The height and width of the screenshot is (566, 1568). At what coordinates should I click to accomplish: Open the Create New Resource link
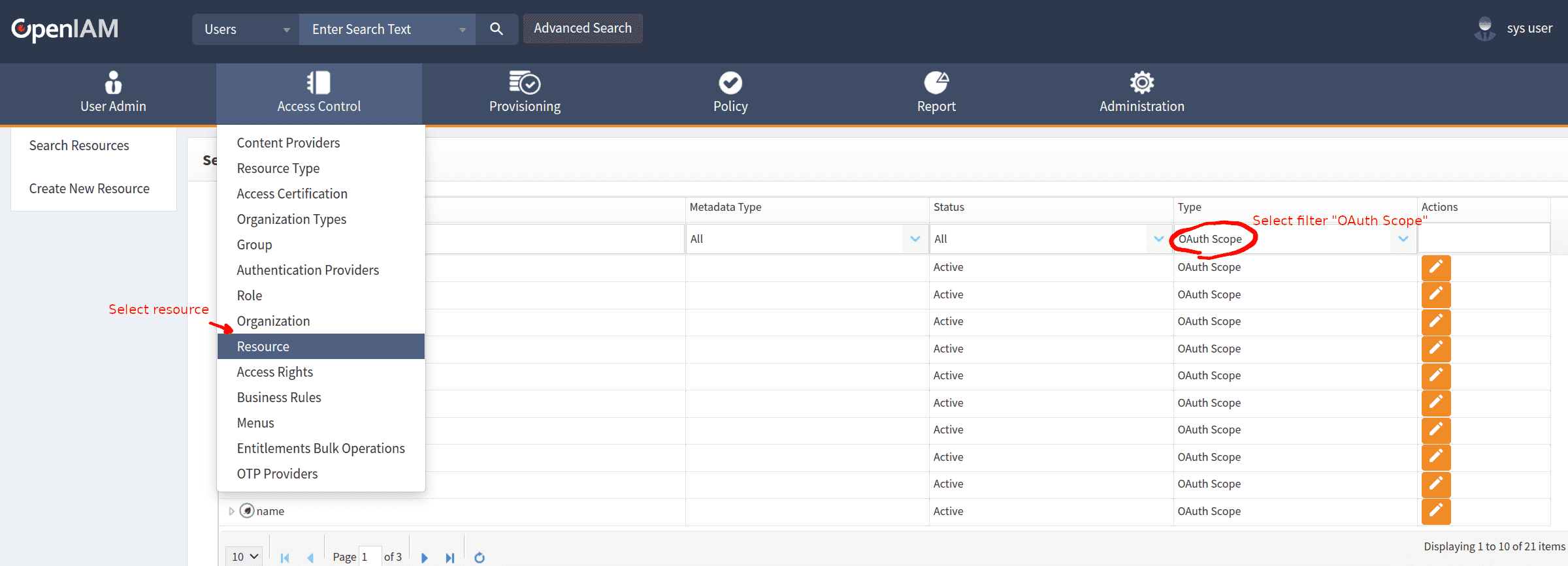[x=90, y=189]
